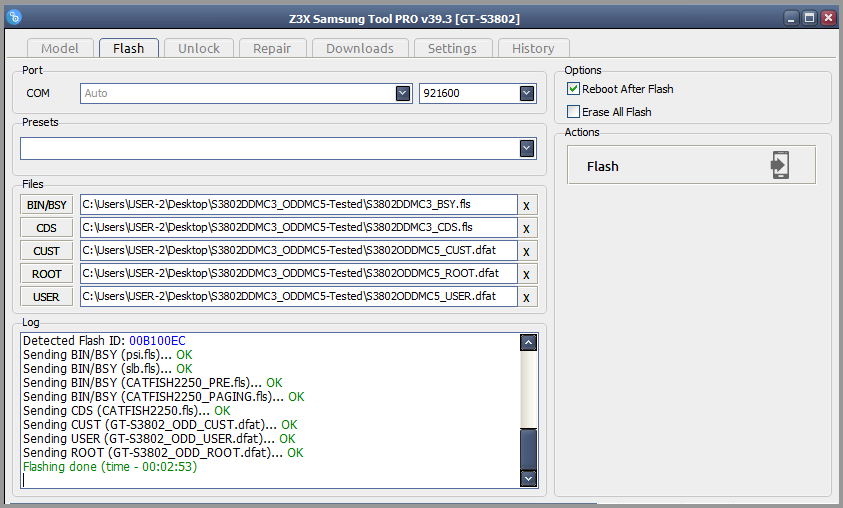The width and height of the screenshot is (843, 508).
Task: View the History tab
Action: coord(533,48)
